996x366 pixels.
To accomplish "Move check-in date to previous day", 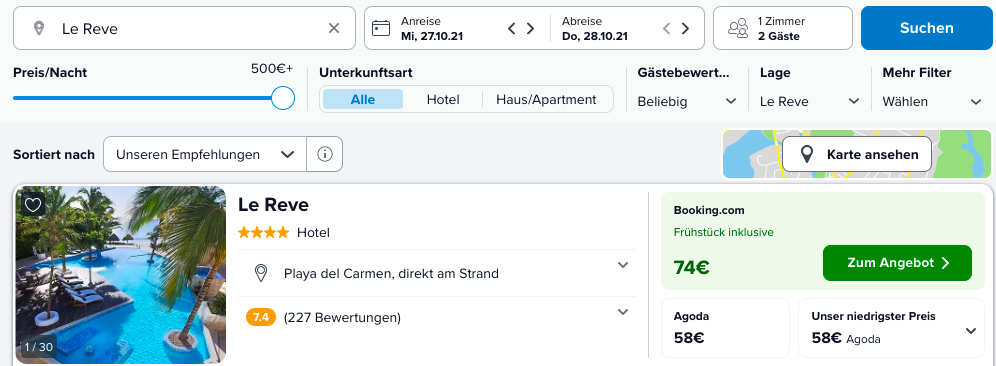I will click(512, 28).
